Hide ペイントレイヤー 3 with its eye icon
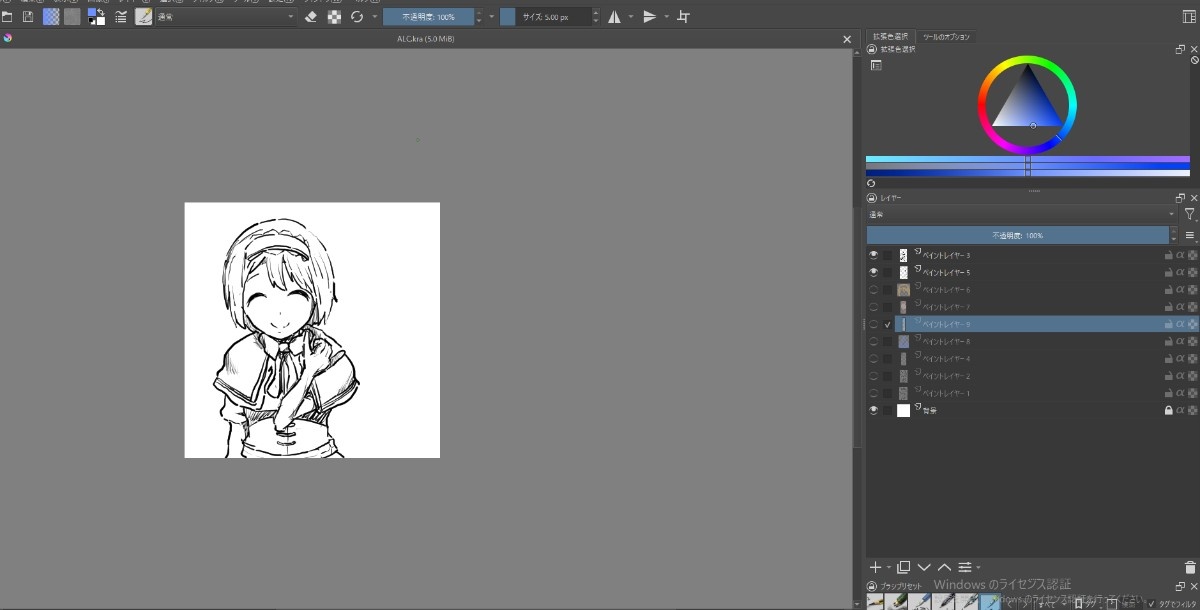1200x610 pixels. (873, 255)
